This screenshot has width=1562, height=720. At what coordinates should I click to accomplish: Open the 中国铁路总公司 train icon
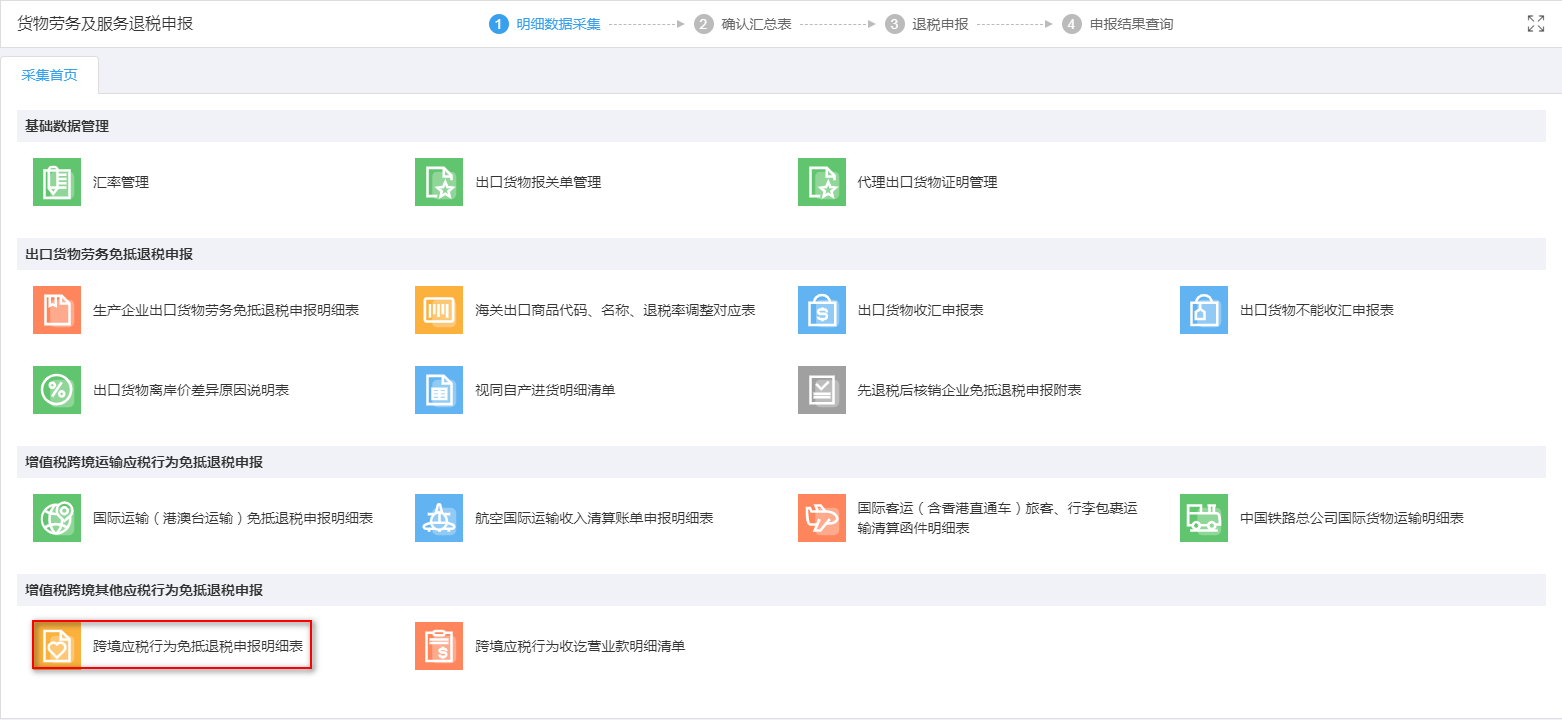1204,518
